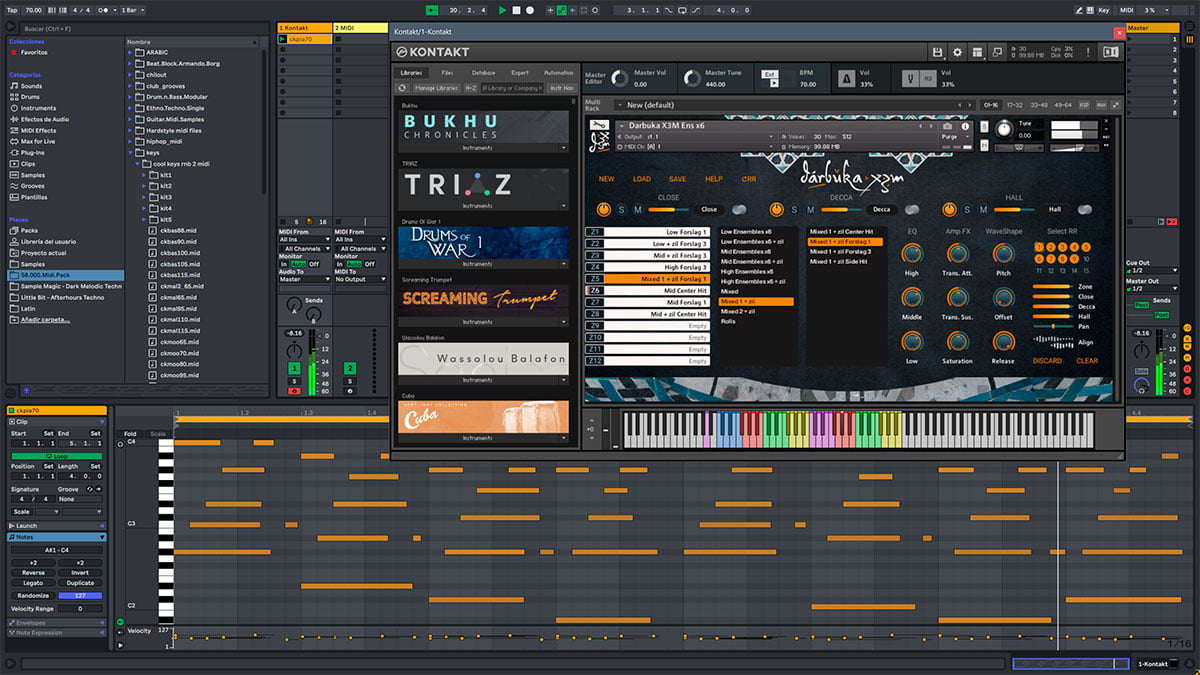This screenshot has height=675, width=1200.
Task: Click the transport stop button
Action: pyautogui.click(x=516, y=10)
